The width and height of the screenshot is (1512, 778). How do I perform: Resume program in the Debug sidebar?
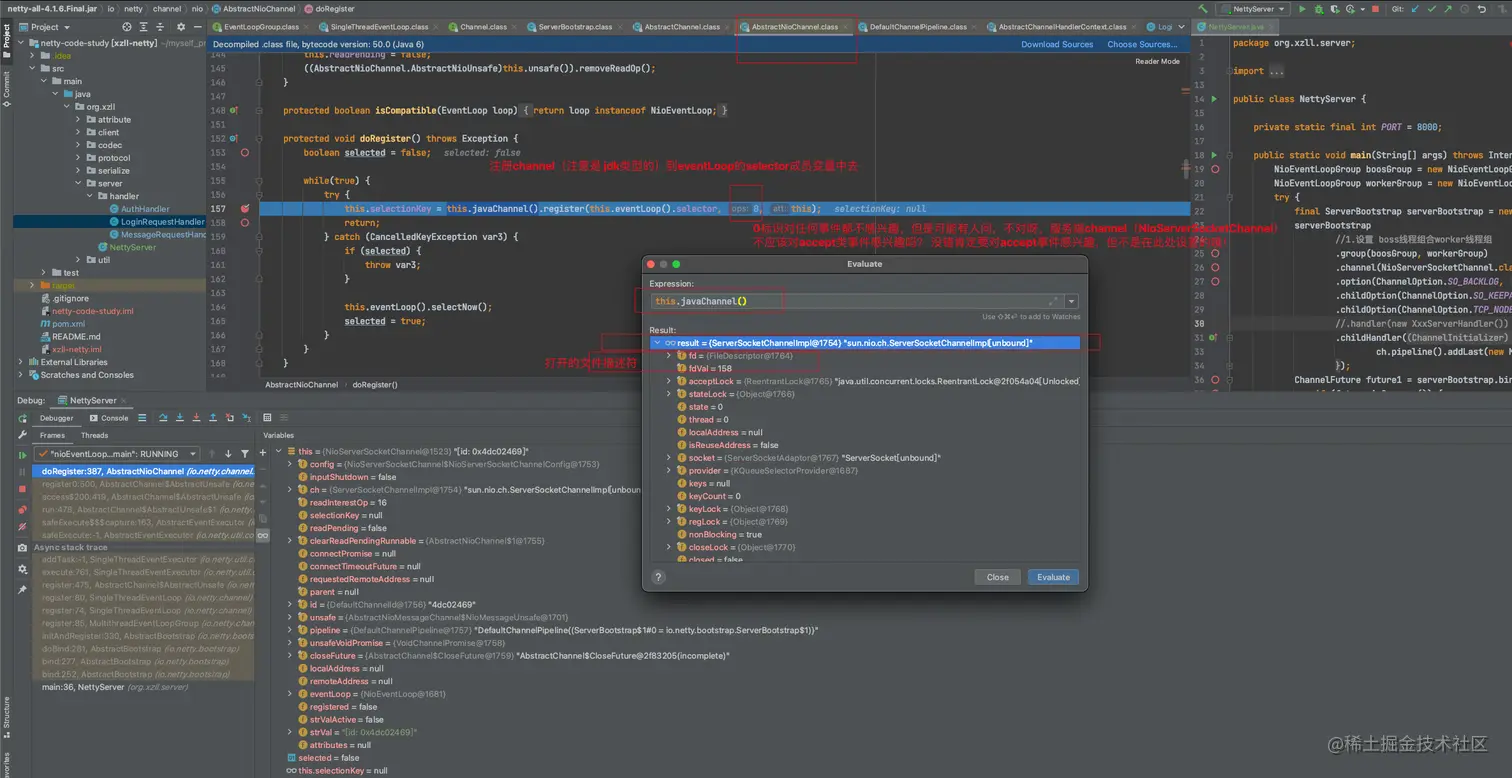click(22, 455)
